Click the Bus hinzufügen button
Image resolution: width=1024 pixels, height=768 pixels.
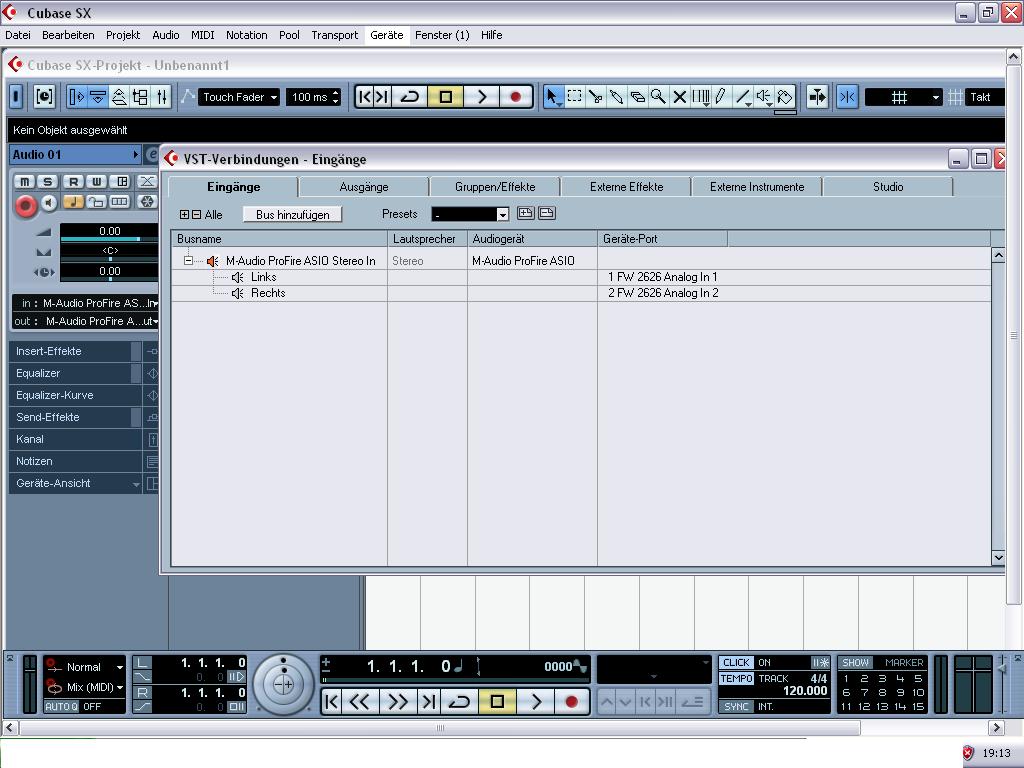tap(293, 214)
